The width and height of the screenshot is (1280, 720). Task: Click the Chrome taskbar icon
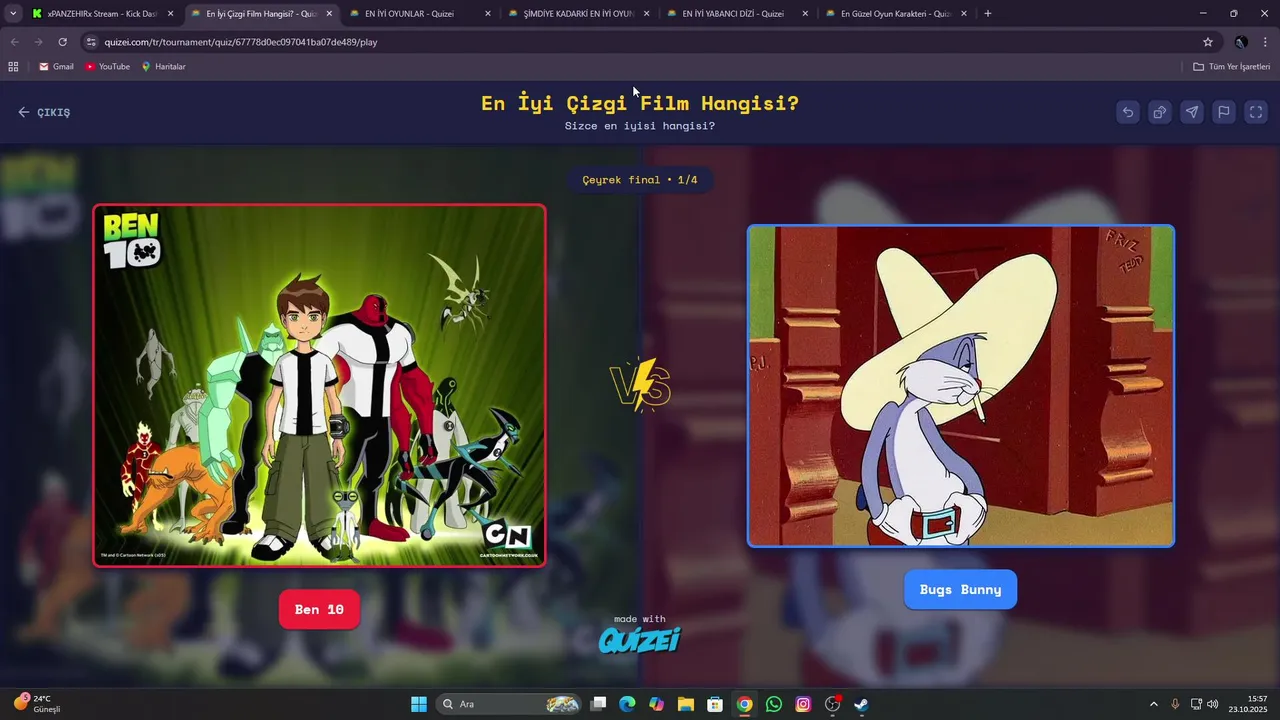point(744,704)
